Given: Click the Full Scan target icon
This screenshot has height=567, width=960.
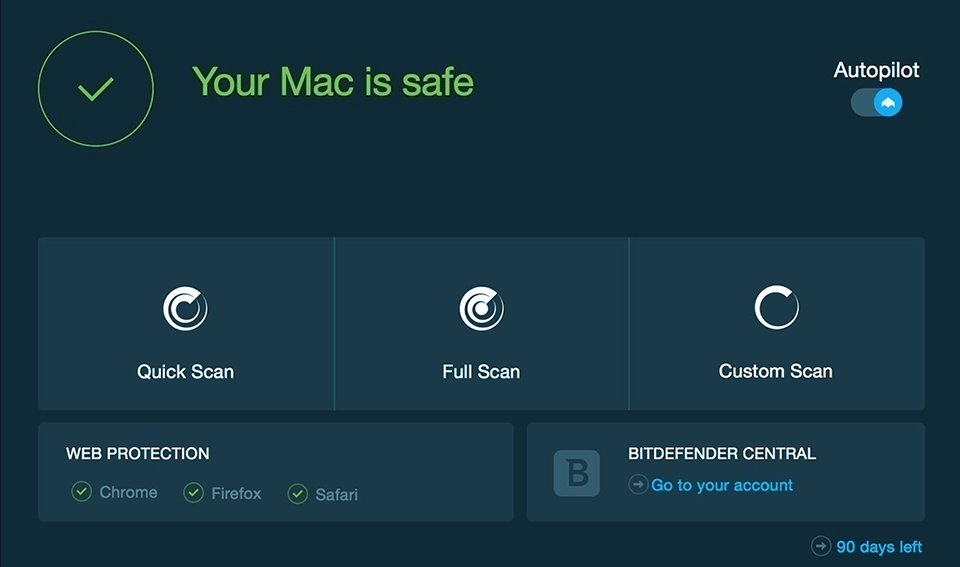Looking at the screenshot, I should [x=481, y=308].
